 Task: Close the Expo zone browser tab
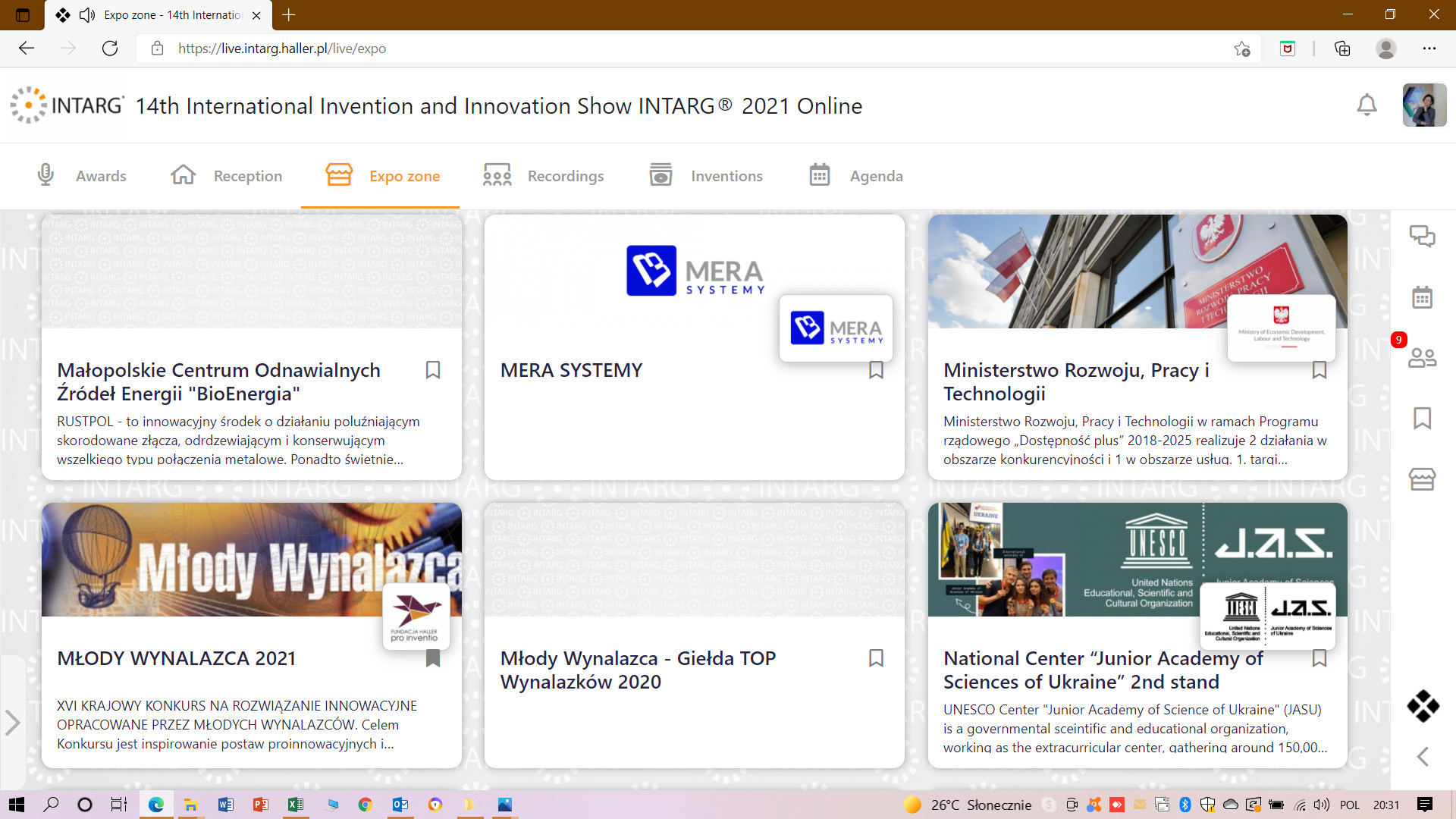tap(256, 15)
